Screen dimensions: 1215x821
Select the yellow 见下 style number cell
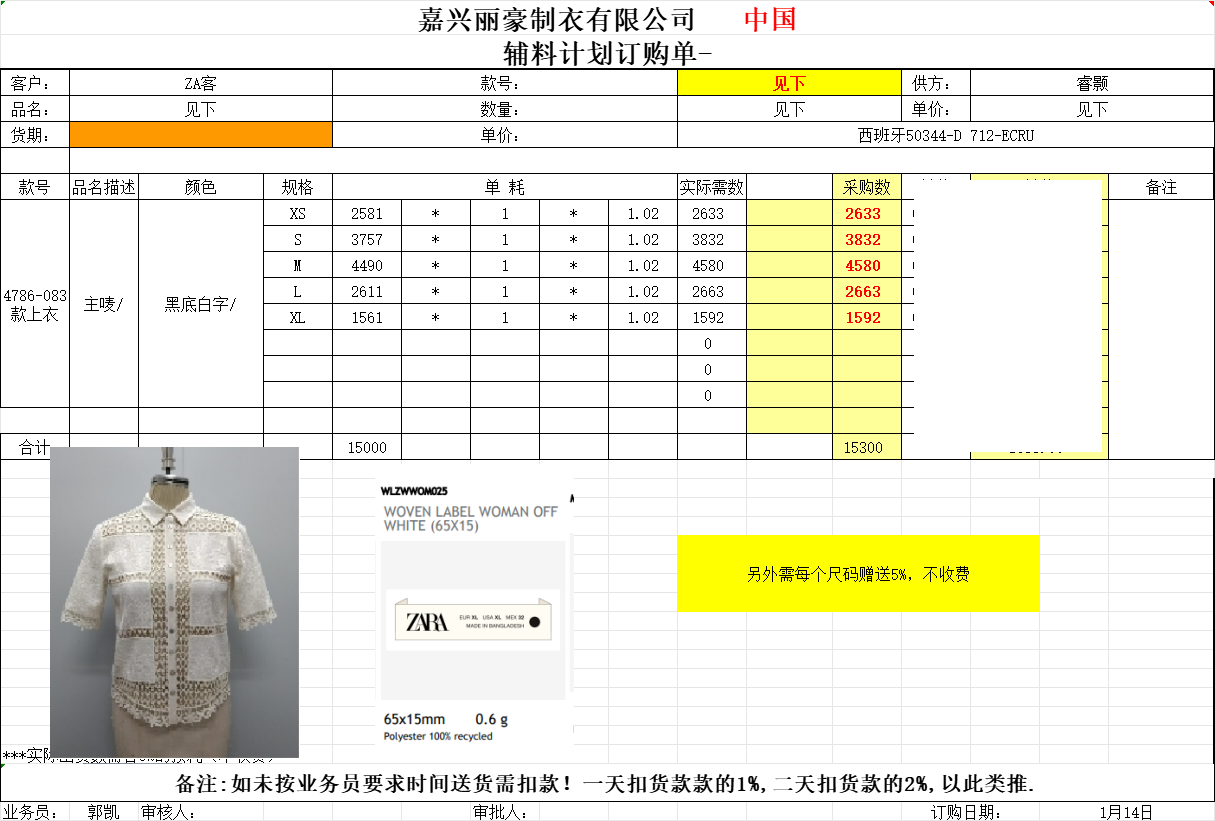tap(789, 84)
